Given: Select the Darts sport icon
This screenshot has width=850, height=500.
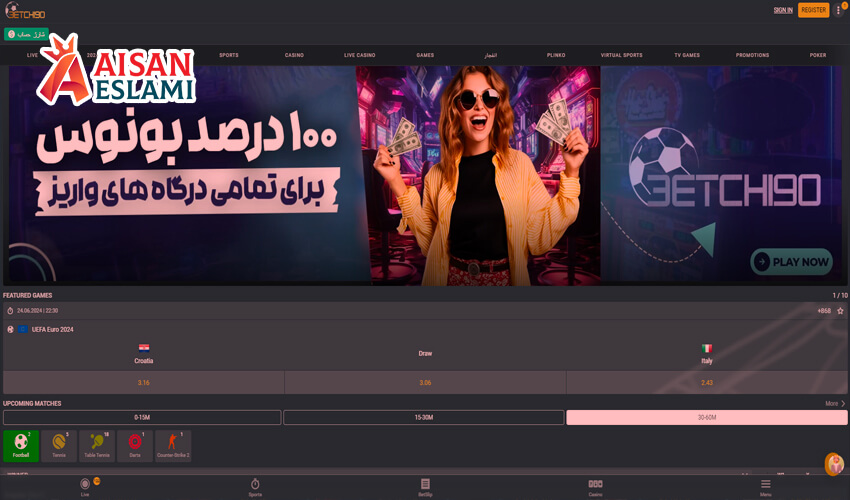Looking at the screenshot, I should (x=135, y=446).
